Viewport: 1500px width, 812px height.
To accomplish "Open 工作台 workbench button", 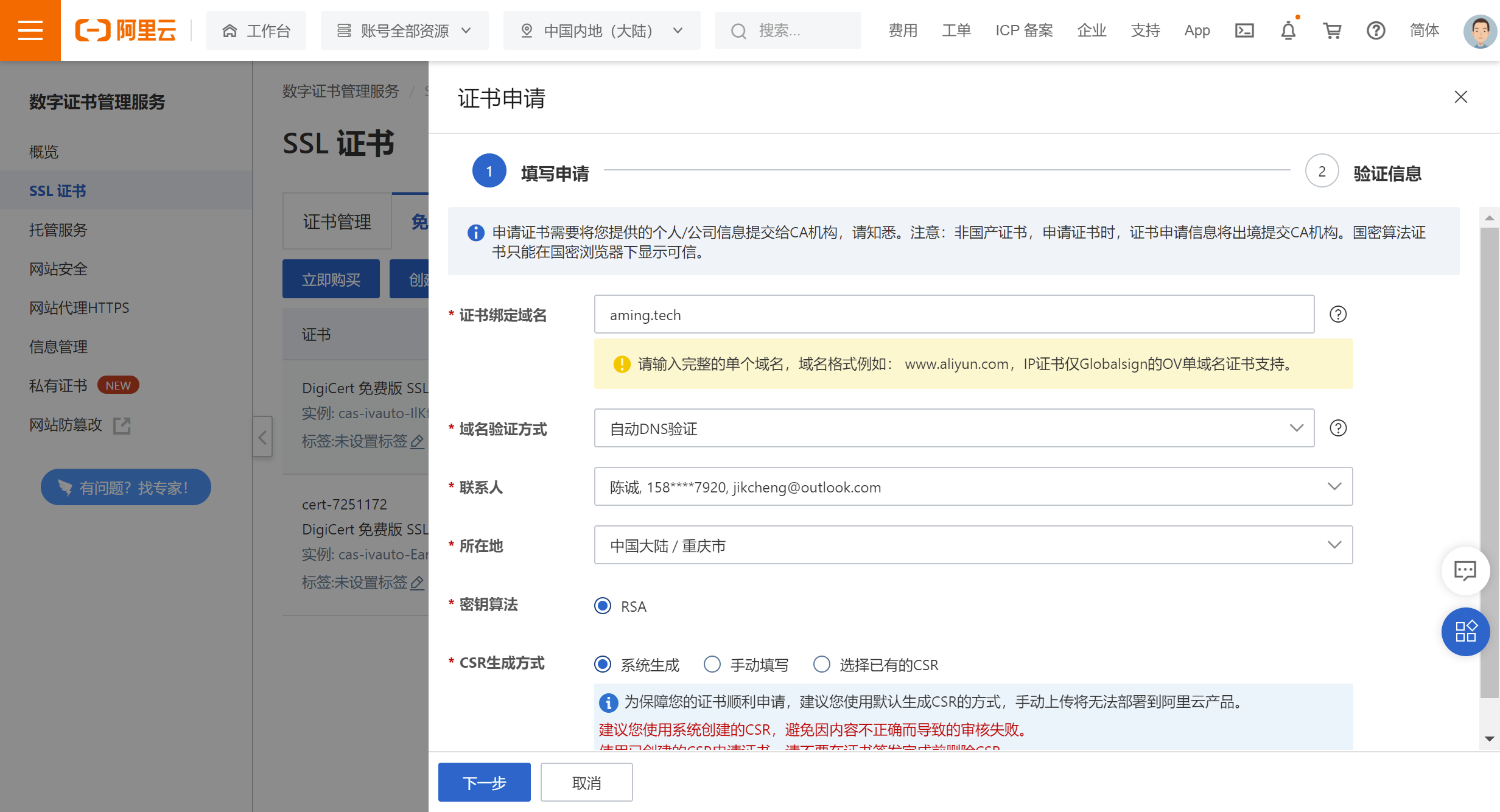I will [x=256, y=30].
